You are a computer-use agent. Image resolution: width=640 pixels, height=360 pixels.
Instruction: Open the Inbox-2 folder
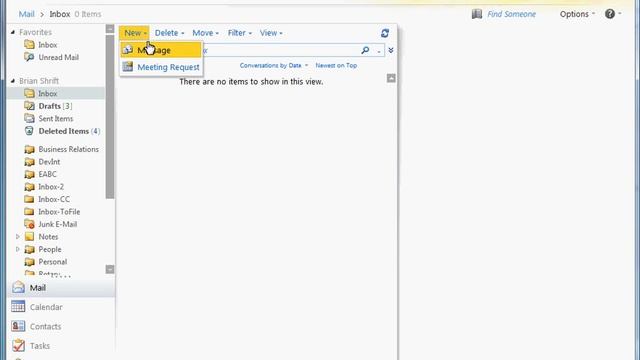(x=51, y=187)
